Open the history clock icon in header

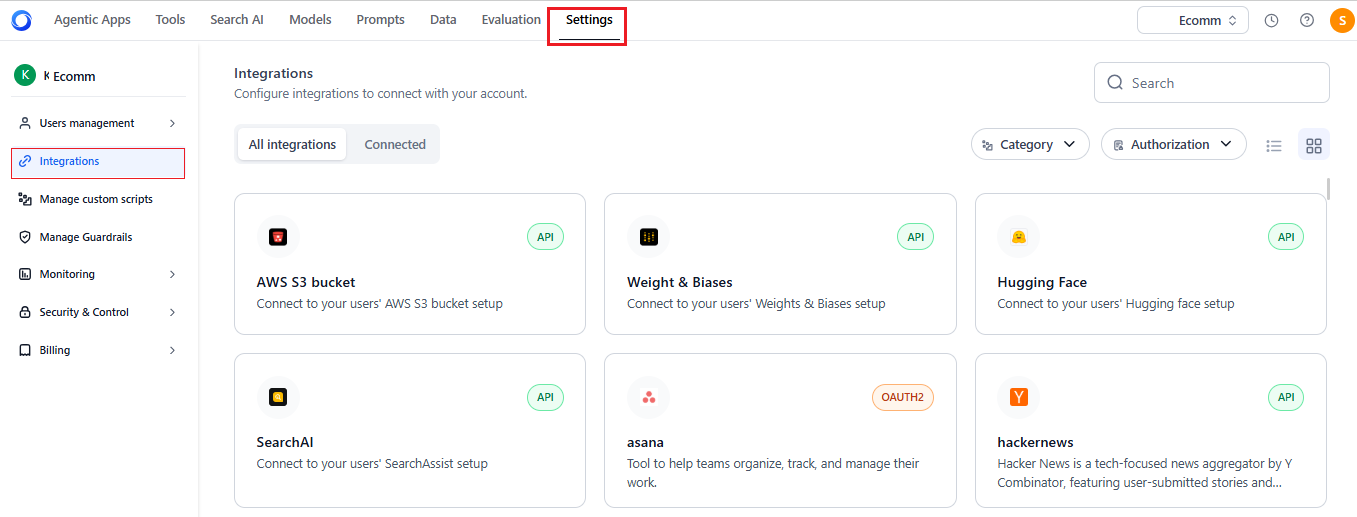tap(1271, 20)
